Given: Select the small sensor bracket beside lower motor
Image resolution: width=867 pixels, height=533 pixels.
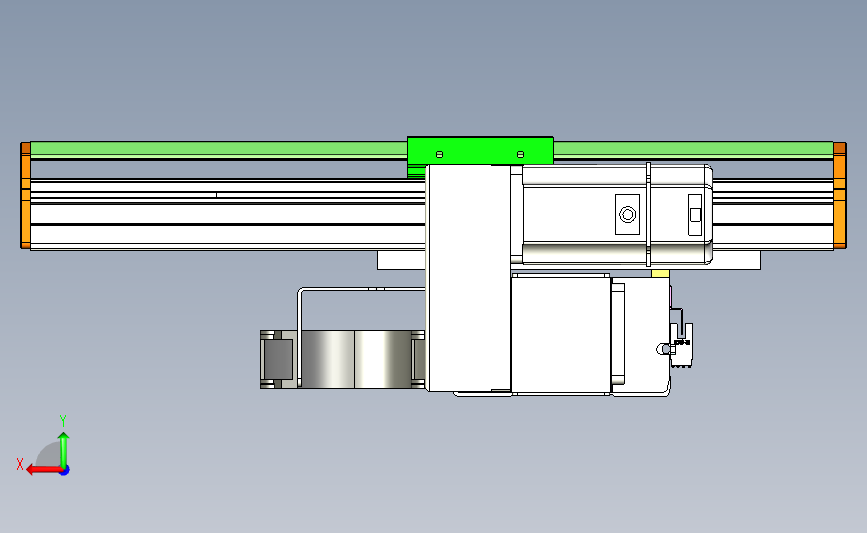Looking at the screenshot, I should pos(681,345).
